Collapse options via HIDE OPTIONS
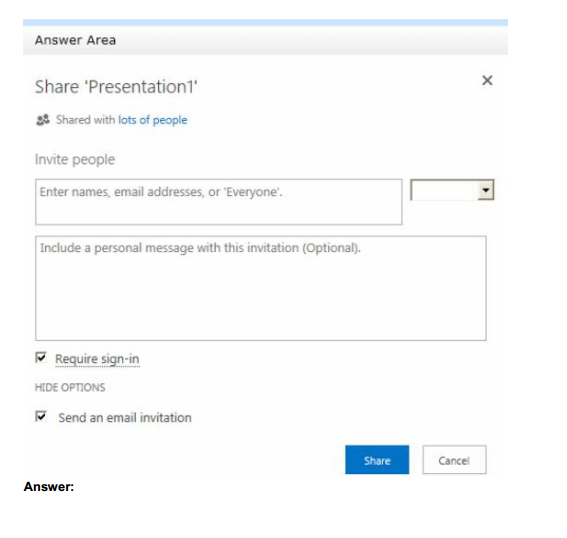This screenshot has height=538, width=567. [70, 388]
